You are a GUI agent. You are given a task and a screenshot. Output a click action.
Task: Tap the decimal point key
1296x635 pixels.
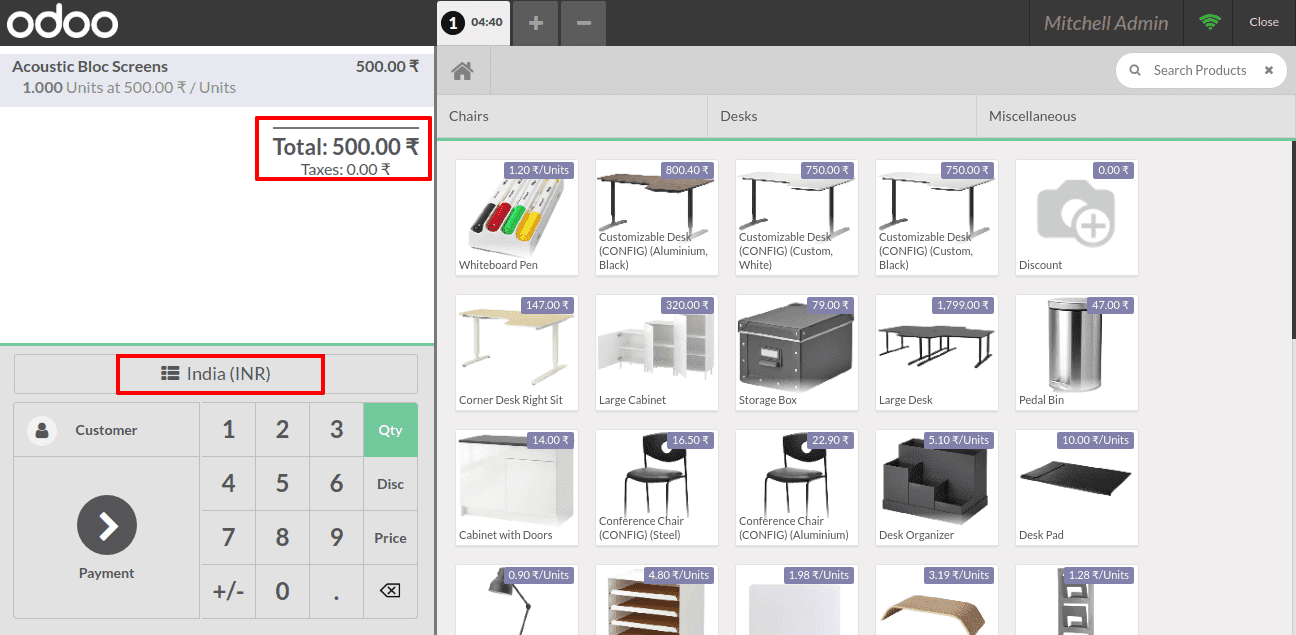[337, 591]
